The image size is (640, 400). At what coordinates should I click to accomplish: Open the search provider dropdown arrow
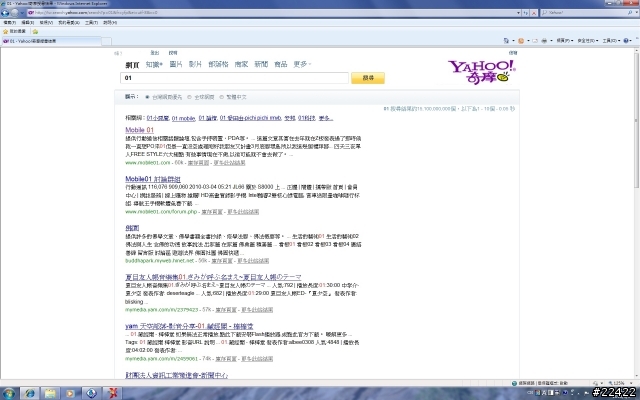(636, 13)
